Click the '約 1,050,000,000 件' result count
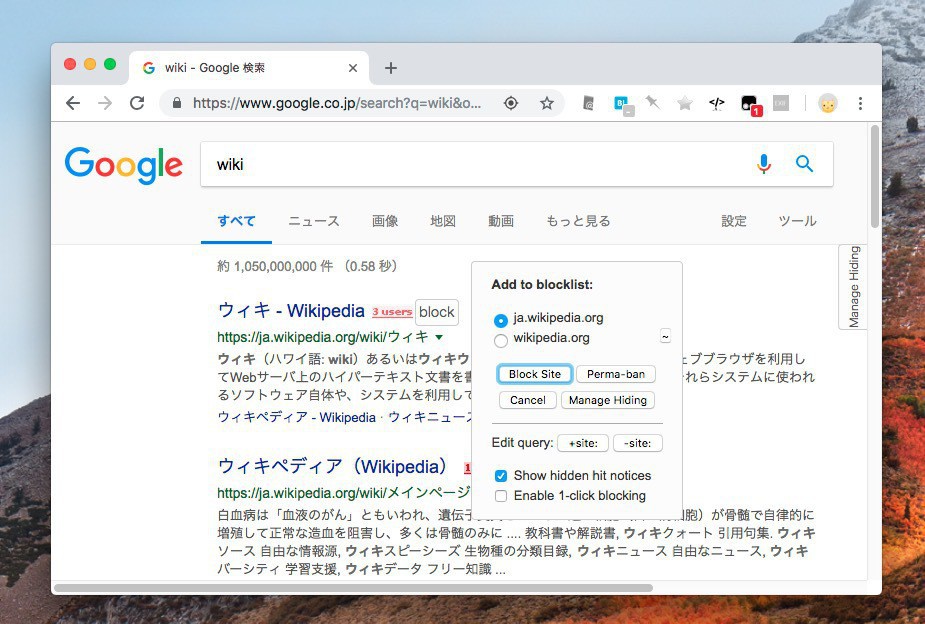The image size is (925, 624). pyautogui.click(x=275, y=266)
